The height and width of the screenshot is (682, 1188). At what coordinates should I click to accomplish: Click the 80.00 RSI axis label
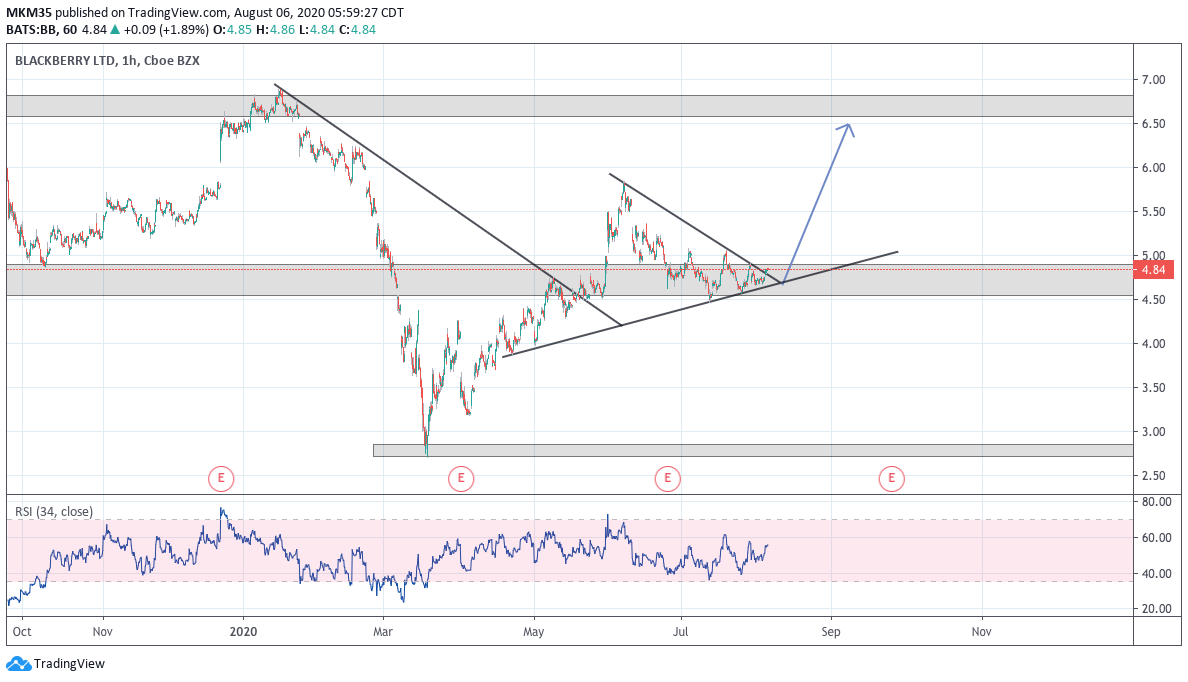[1156, 502]
